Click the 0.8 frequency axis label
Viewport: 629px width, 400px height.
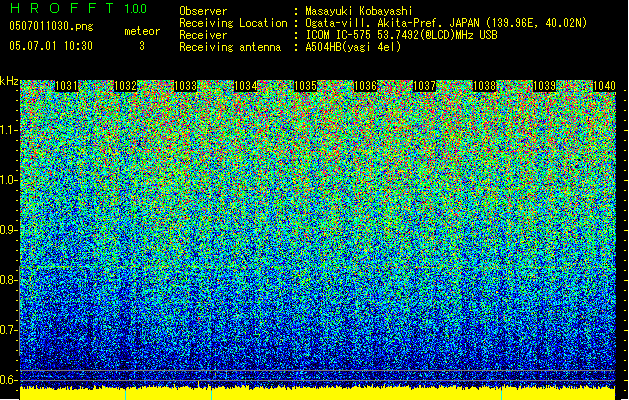[x=8, y=280]
